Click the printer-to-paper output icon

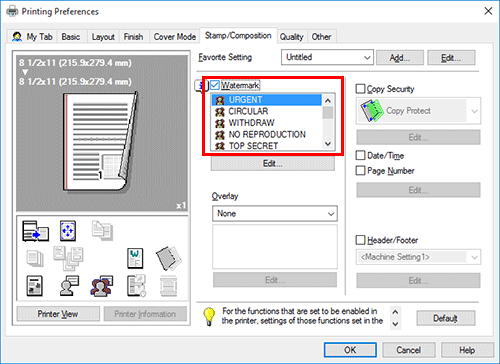[x=35, y=231]
